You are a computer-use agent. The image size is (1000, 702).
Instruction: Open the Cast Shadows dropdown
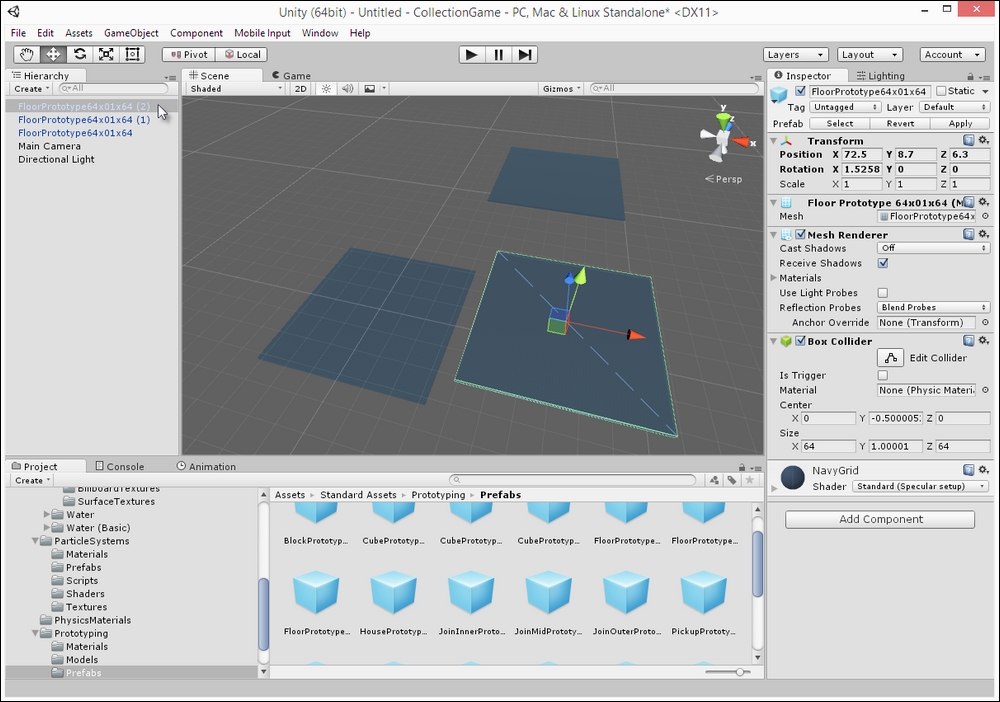point(932,248)
